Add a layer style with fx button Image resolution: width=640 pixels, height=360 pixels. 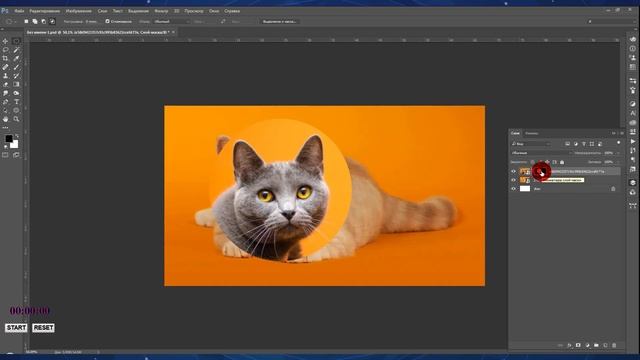[569, 345]
